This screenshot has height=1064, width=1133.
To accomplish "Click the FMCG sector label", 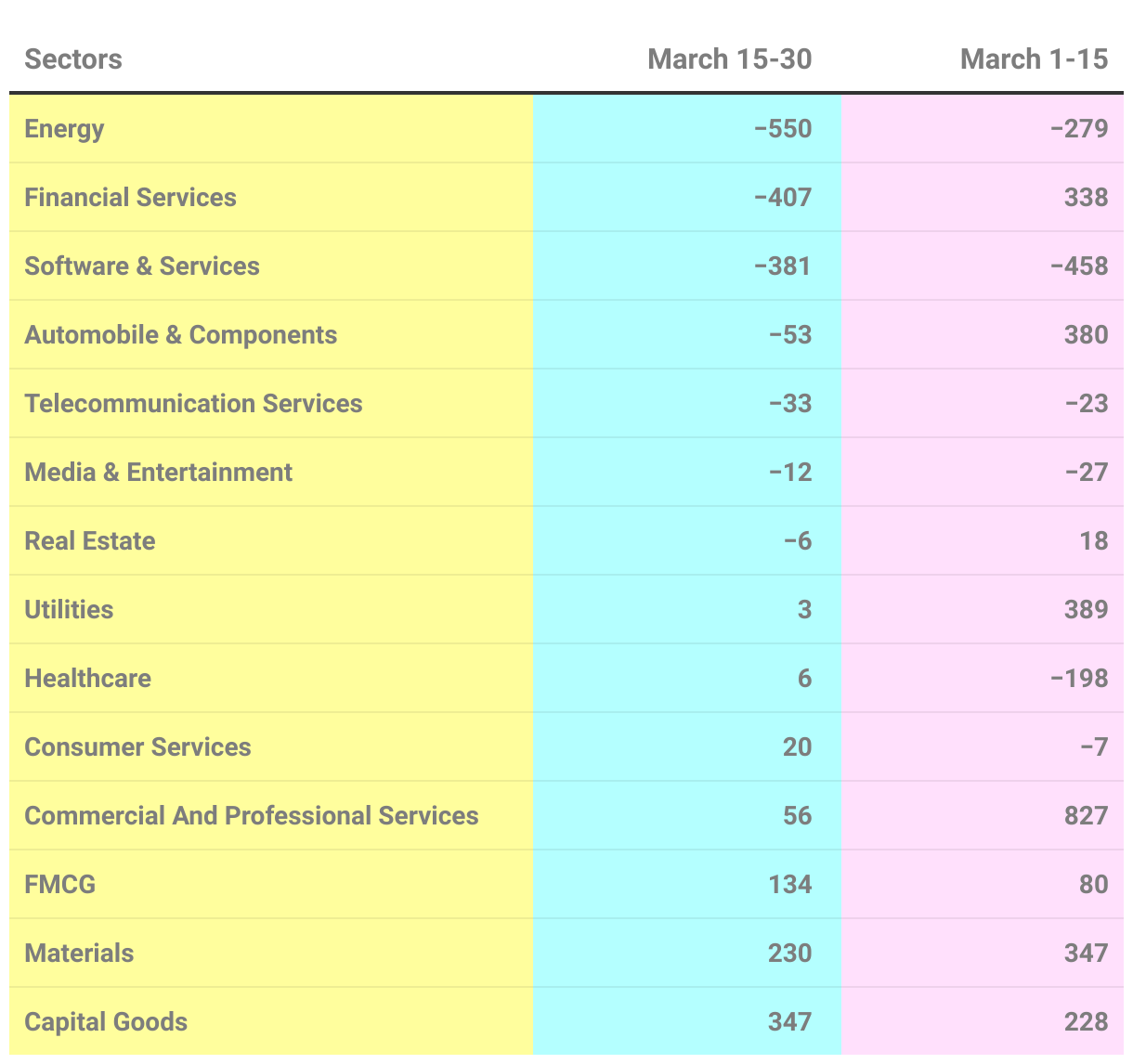I will pyautogui.click(x=59, y=884).
